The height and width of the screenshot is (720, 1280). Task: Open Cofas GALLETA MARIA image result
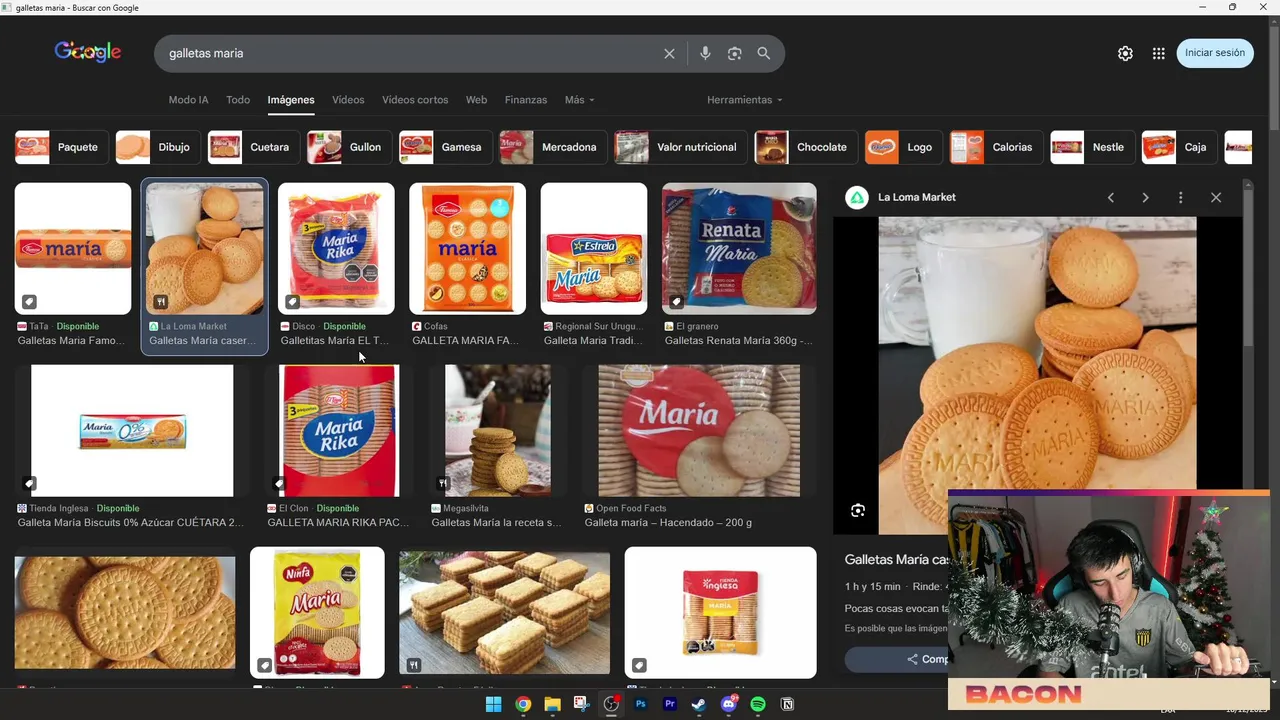tap(468, 249)
